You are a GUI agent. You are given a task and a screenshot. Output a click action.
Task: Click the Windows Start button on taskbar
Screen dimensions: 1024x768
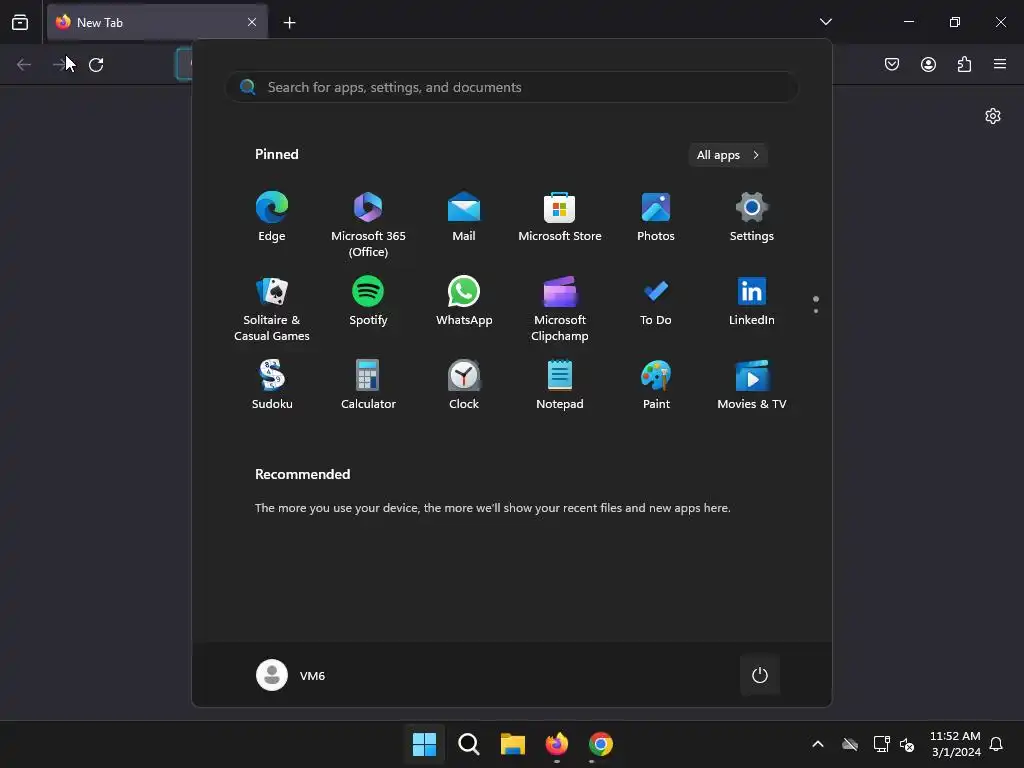(x=424, y=744)
